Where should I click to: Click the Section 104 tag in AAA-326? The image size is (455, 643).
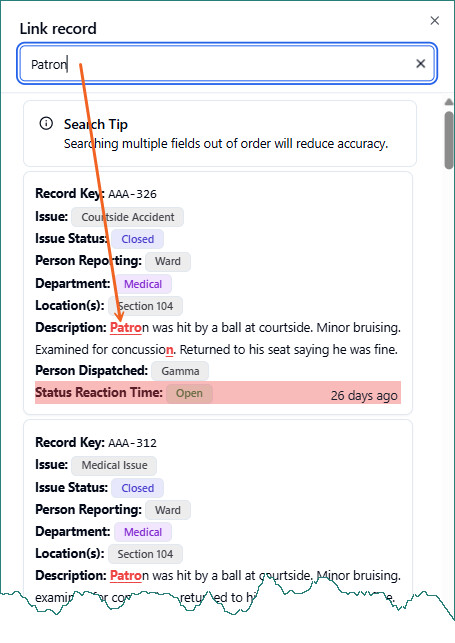coord(146,306)
